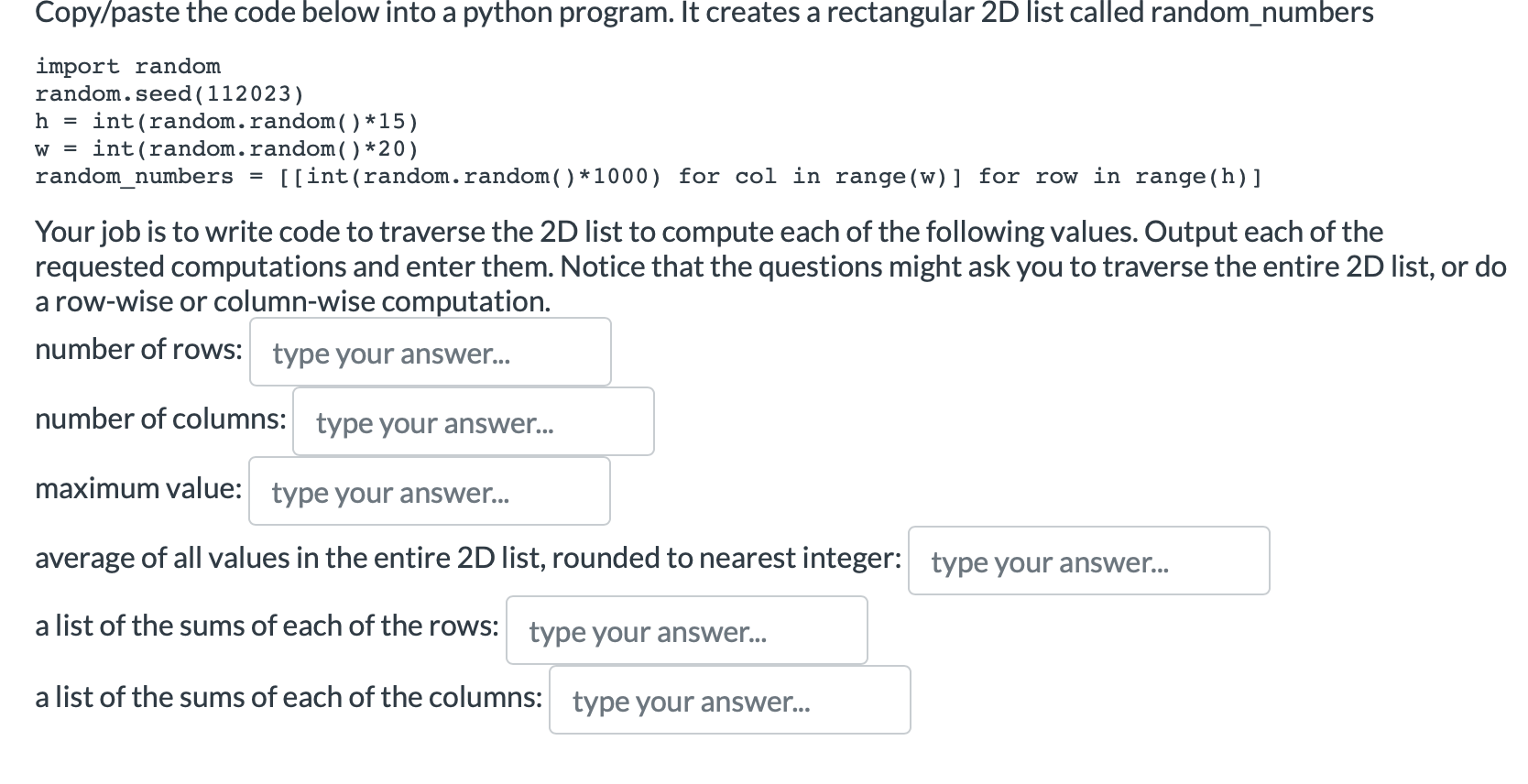Click 'a list of the sums of each of the rows' label
Image resolution: width=1528 pixels, height=784 pixels.
[x=267, y=626]
